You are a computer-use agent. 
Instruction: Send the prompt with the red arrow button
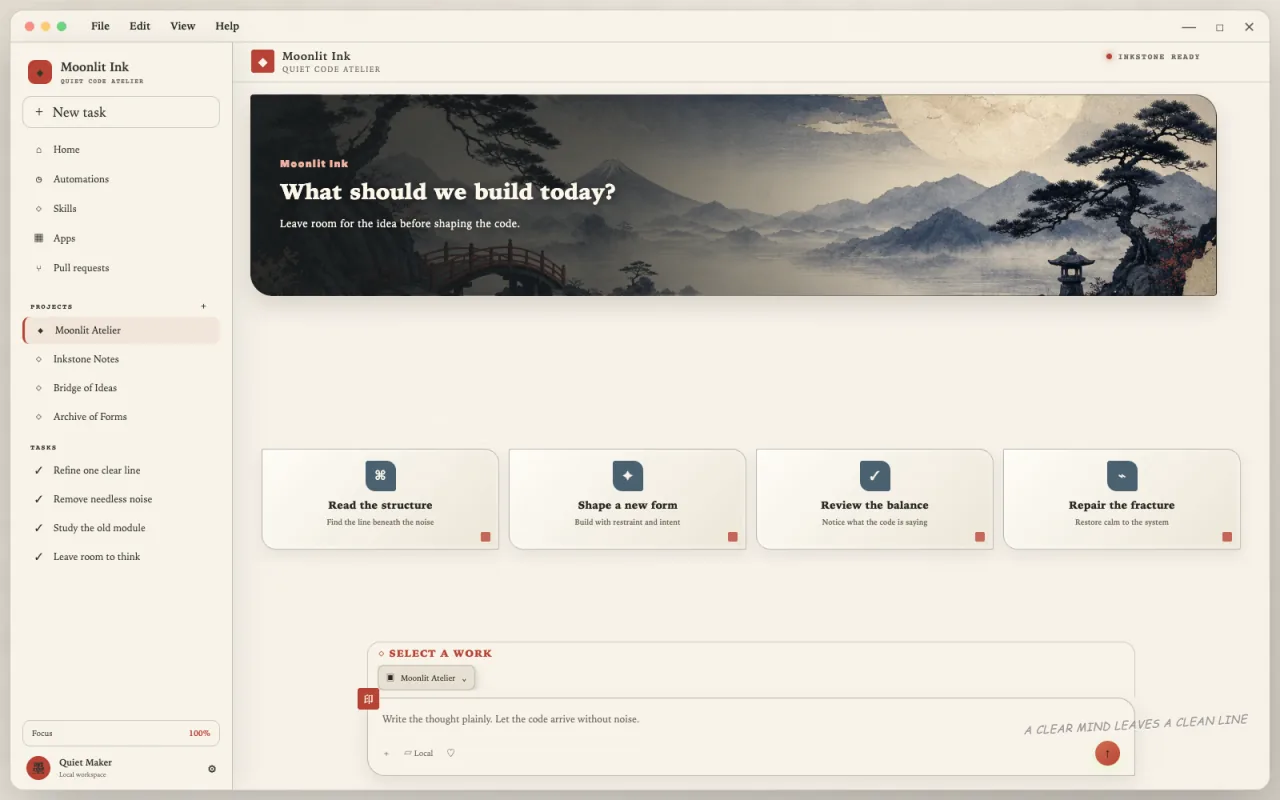coord(1107,753)
